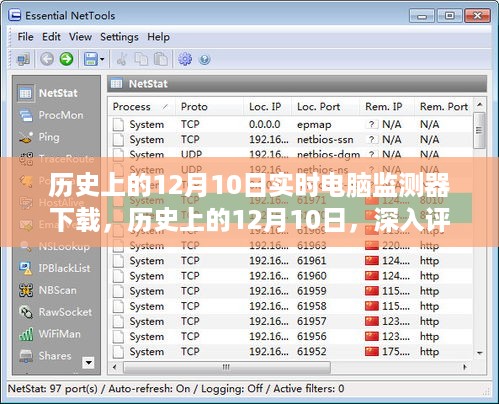This screenshot has height=404, width=499.
Task: Open the NetStat tool in sidebar
Action: point(48,93)
